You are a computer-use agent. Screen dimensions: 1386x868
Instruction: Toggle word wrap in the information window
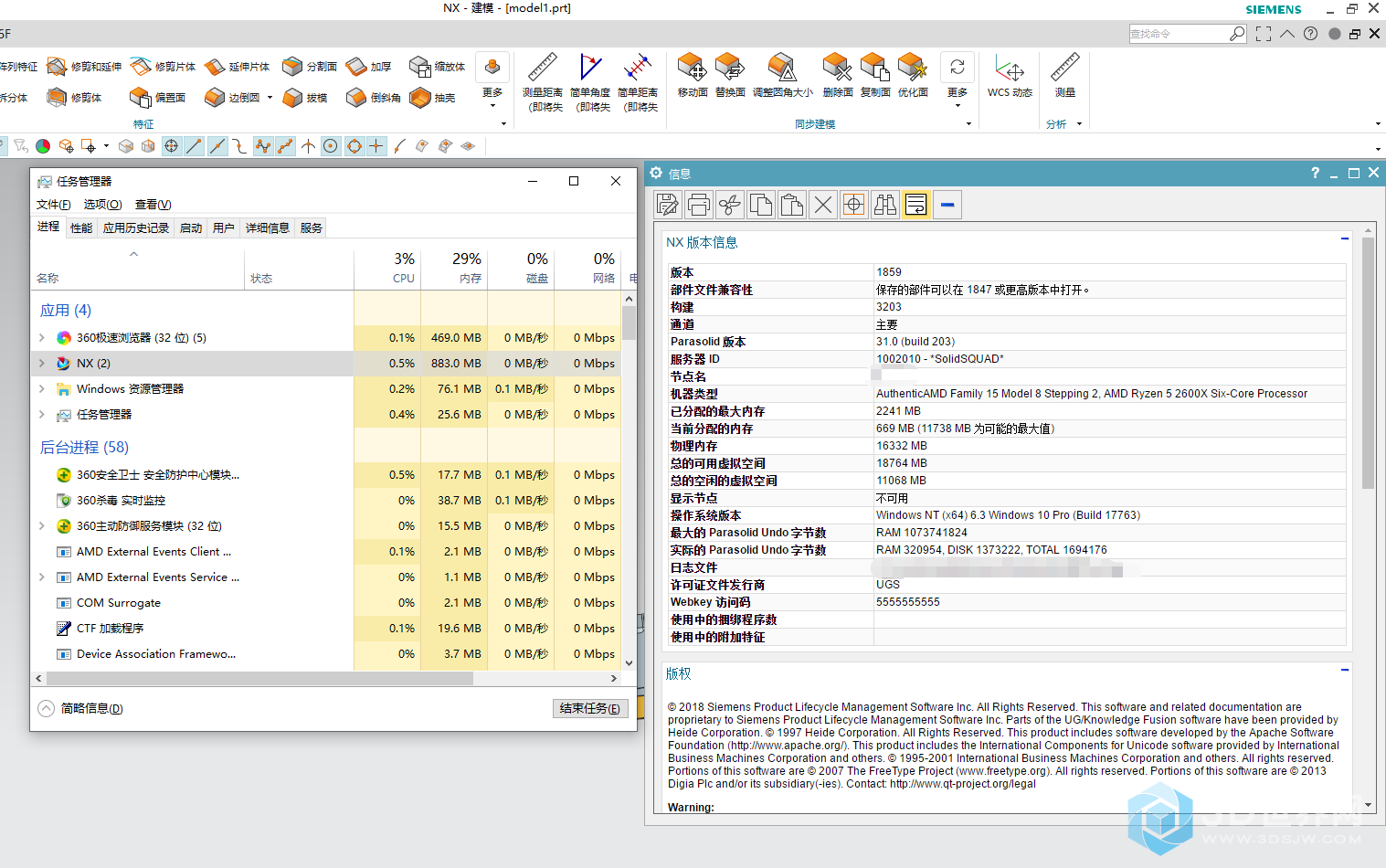pos(916,205)
